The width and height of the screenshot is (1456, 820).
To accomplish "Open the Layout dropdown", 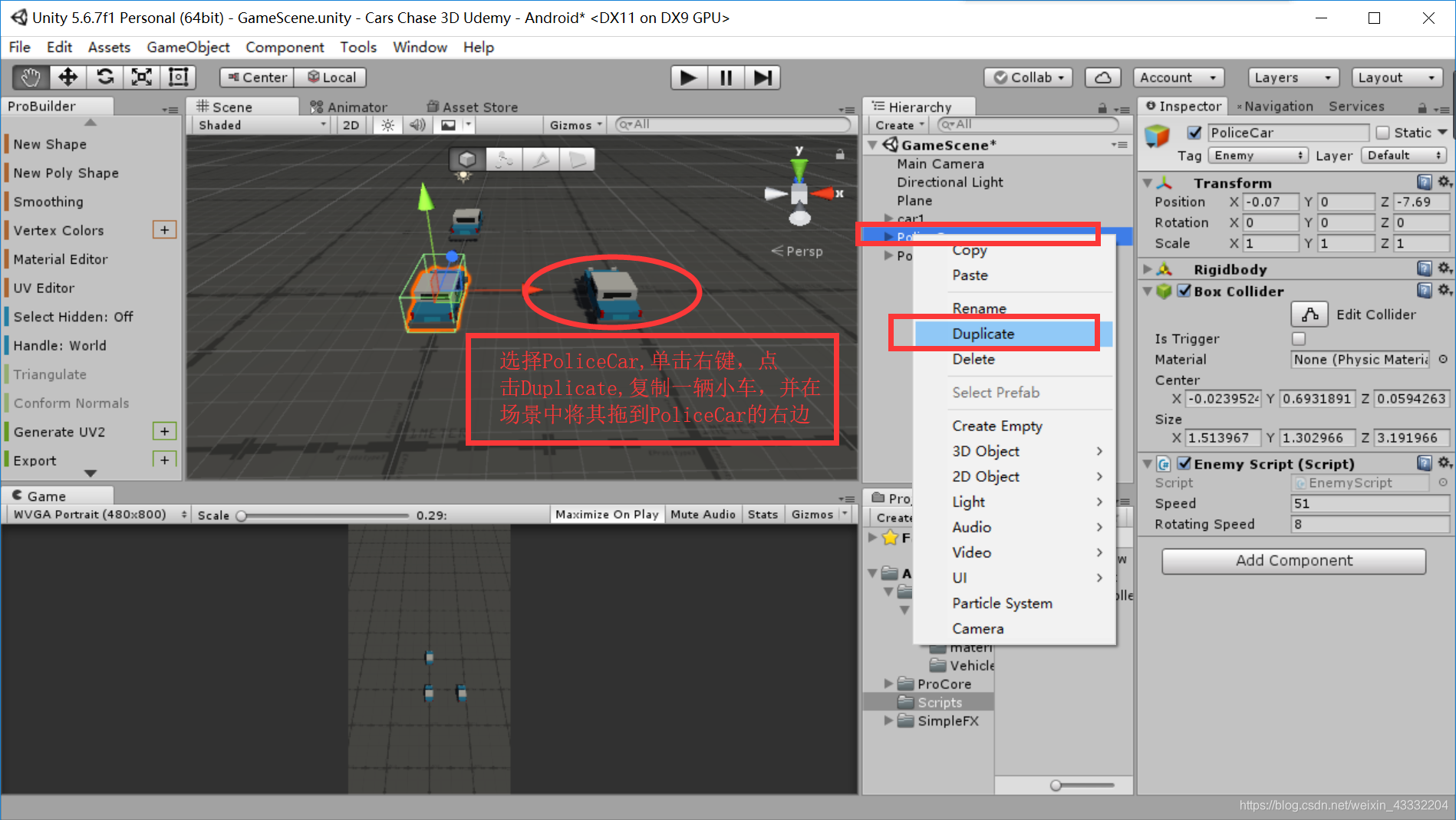I will (x=1396, y=77).
